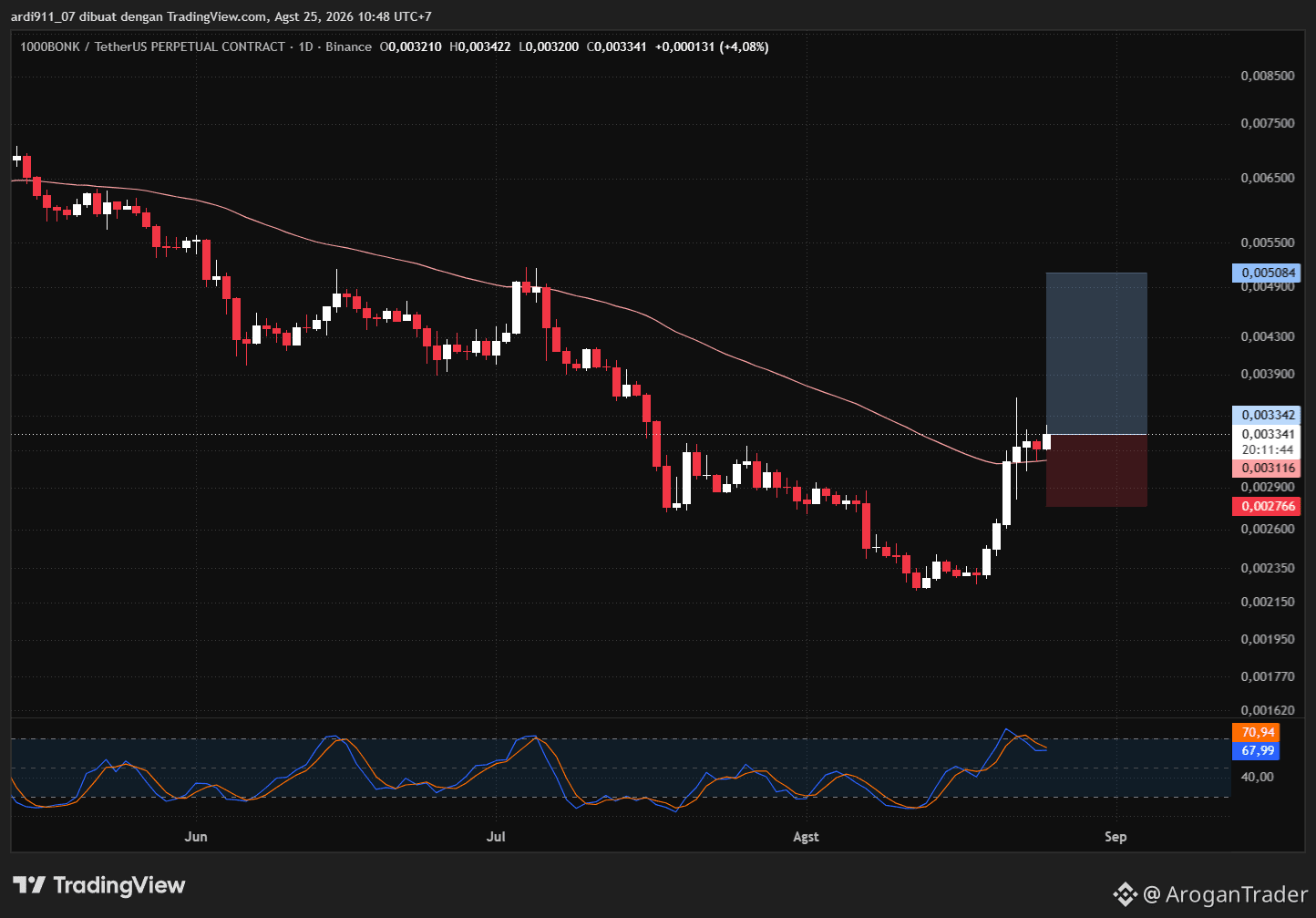Click the 0,002900 price axis label

point(1268,487)
